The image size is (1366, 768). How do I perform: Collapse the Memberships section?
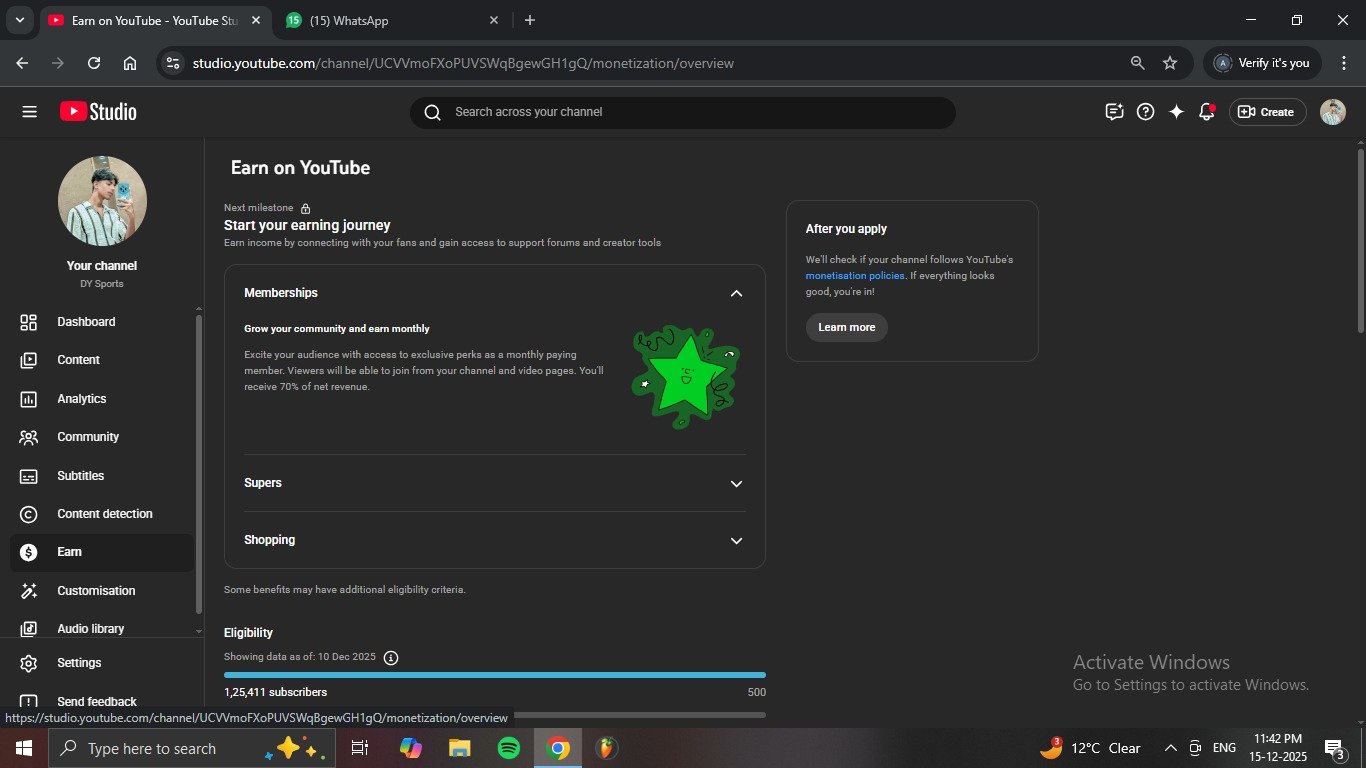pos(736,293)
